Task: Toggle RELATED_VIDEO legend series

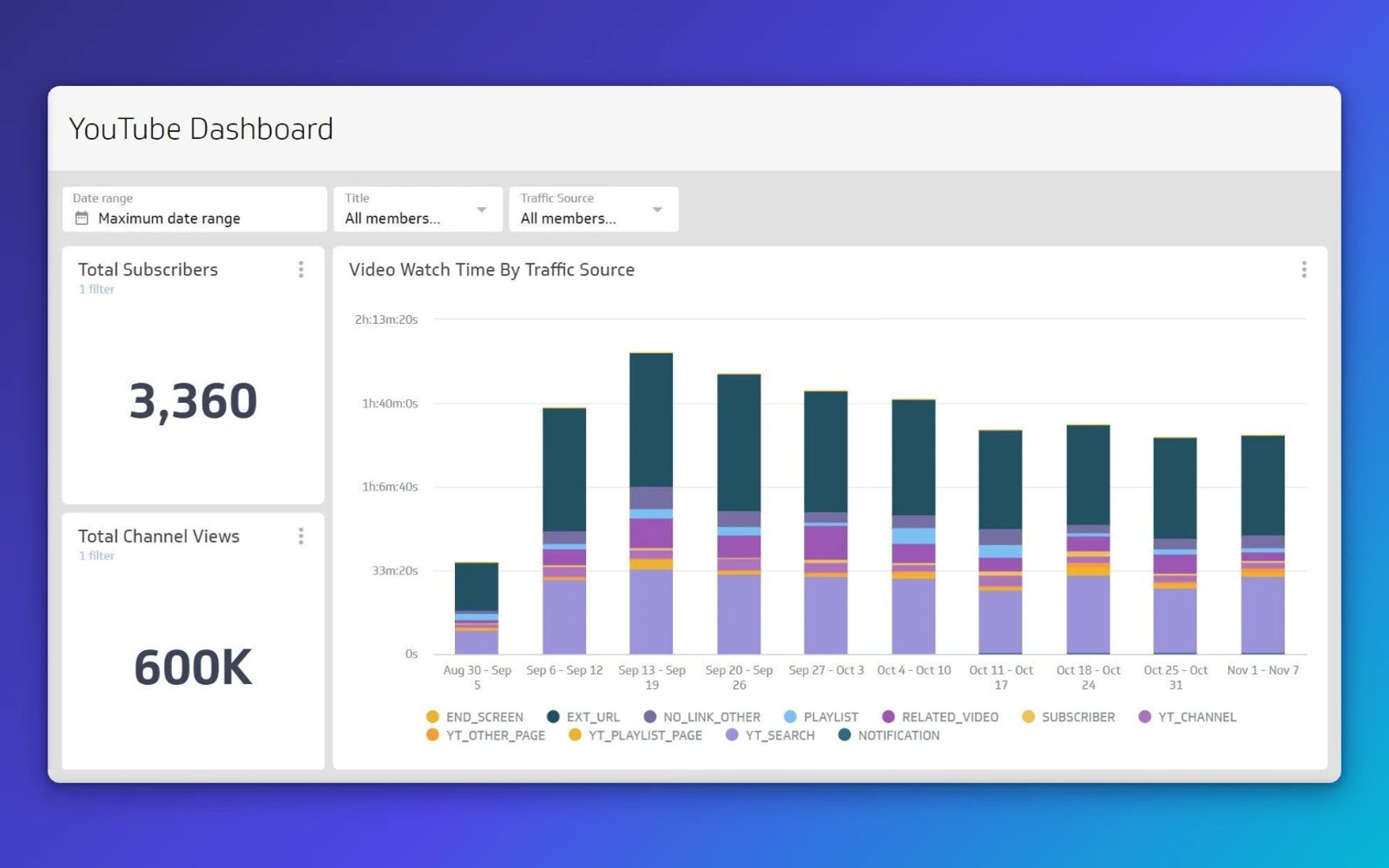Action: tap(940, 717)
